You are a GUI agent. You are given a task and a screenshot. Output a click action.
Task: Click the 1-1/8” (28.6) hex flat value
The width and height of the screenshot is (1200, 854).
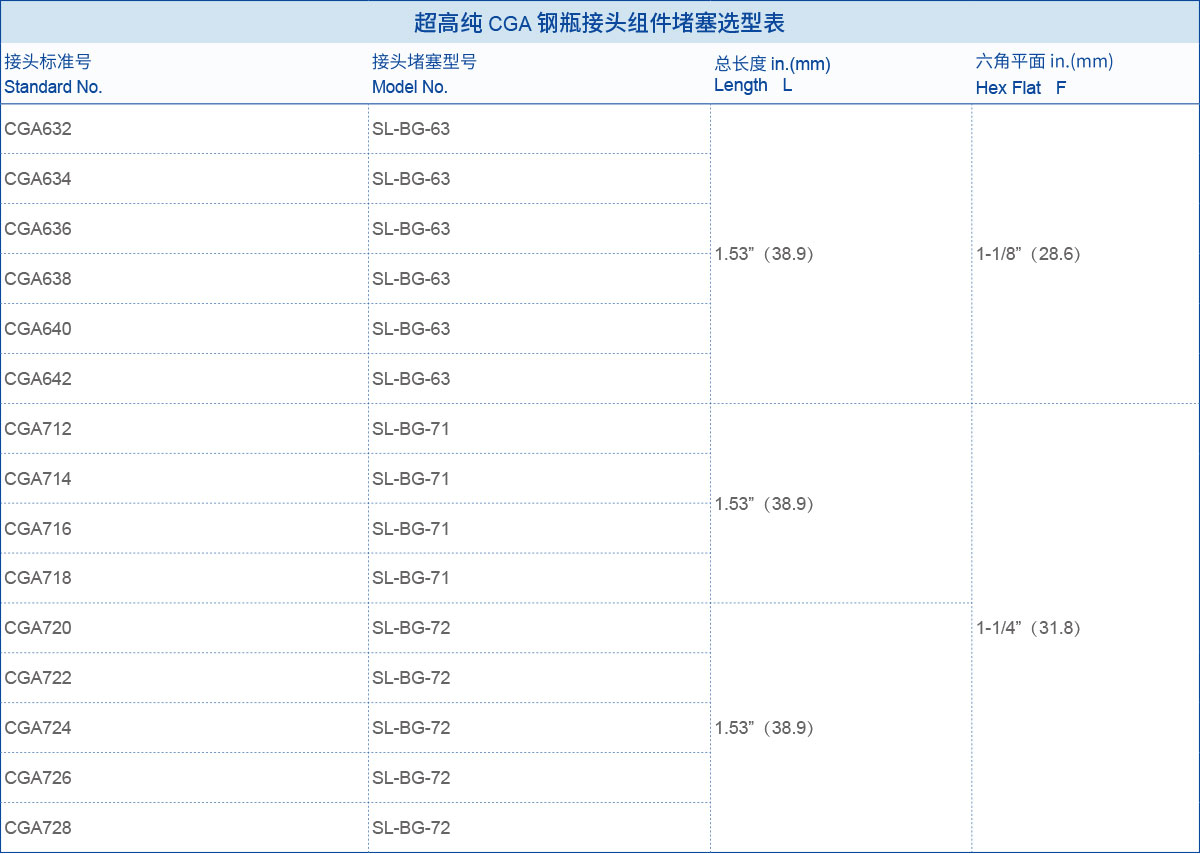pos(1029,254)
